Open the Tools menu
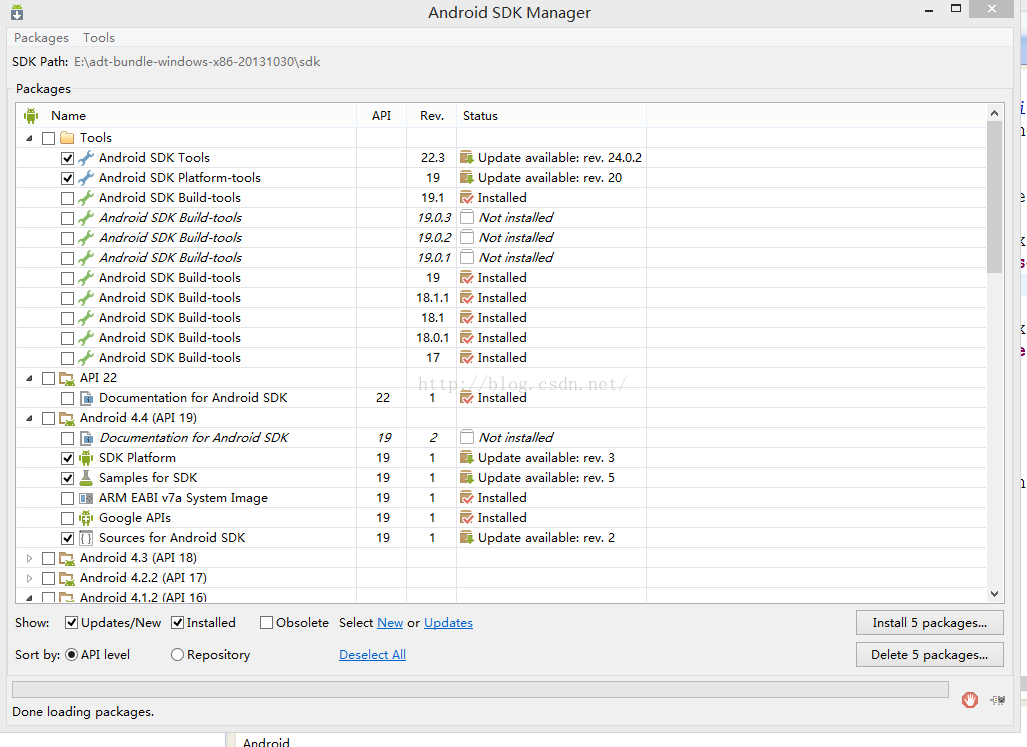 pyautogui.click(x=99, y=37)
